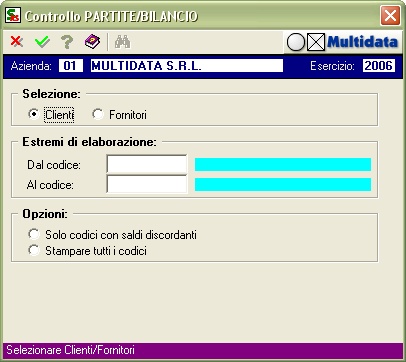Select the Clienti radio button
Viewport: 406px width, 362px height.
click(x=34, y=114)
